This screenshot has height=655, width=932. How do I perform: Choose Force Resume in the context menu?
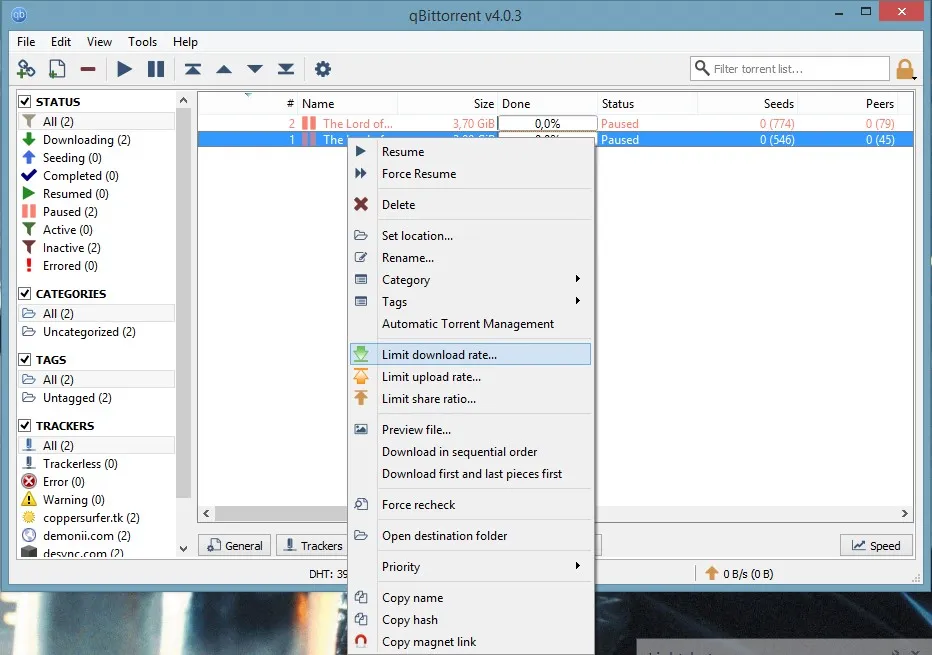[471, 174]
